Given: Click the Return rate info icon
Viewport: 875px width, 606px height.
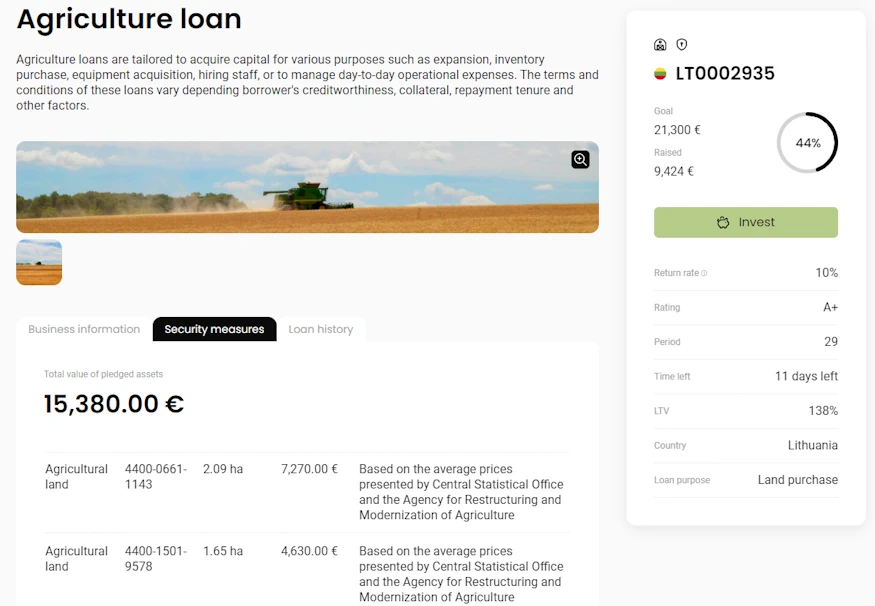Looking at the screenshot, I should pos(704,273).
